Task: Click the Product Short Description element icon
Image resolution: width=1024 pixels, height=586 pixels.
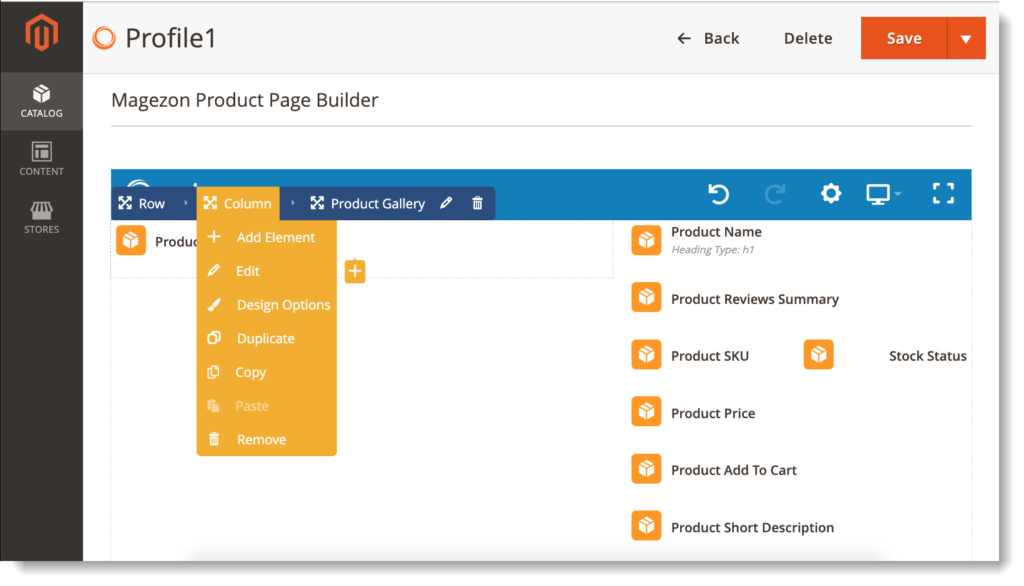Action: coord(646,526)
